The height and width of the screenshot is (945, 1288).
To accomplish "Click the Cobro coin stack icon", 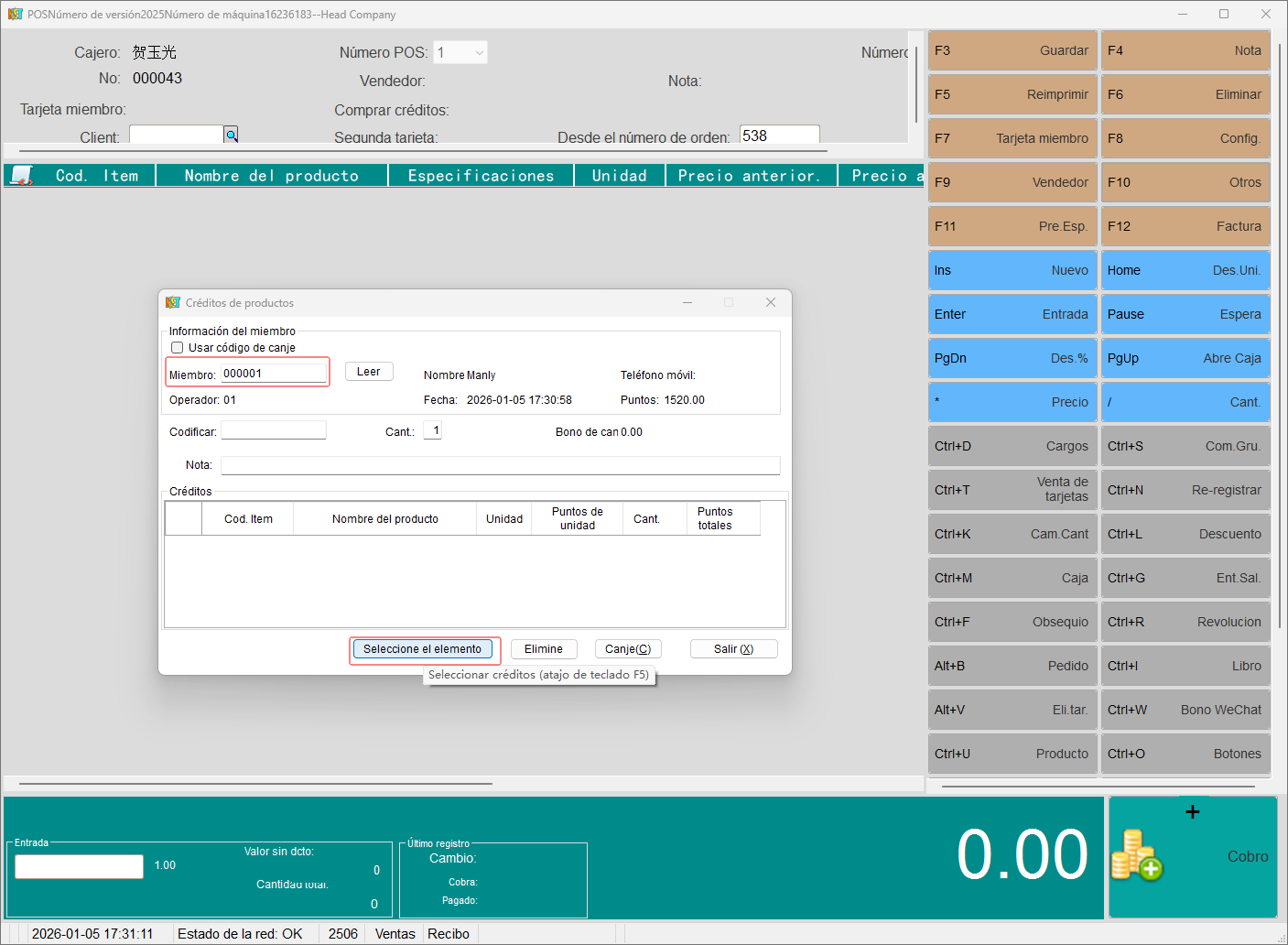I will pos(1137,855).
